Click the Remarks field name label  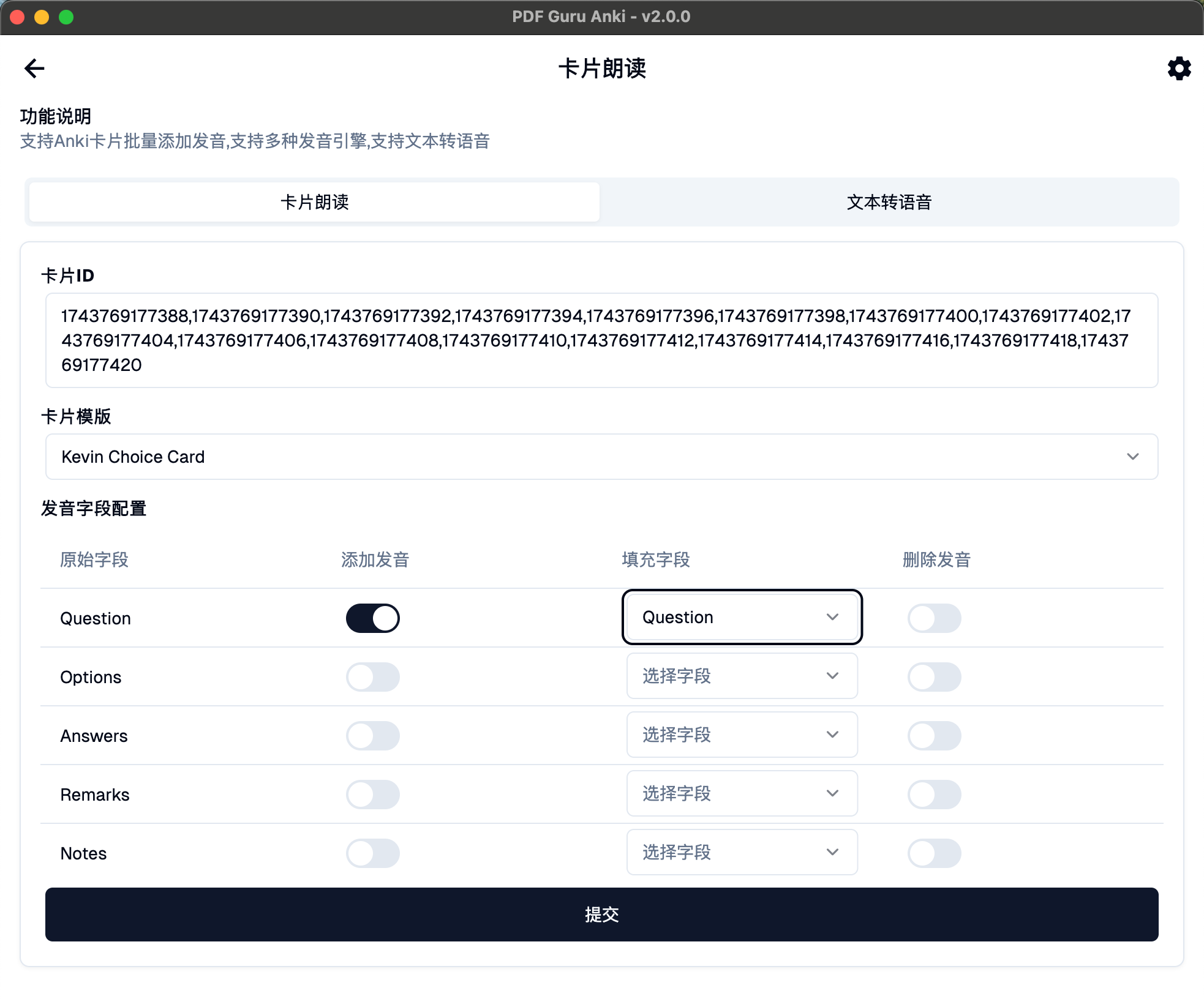(95, 795)
